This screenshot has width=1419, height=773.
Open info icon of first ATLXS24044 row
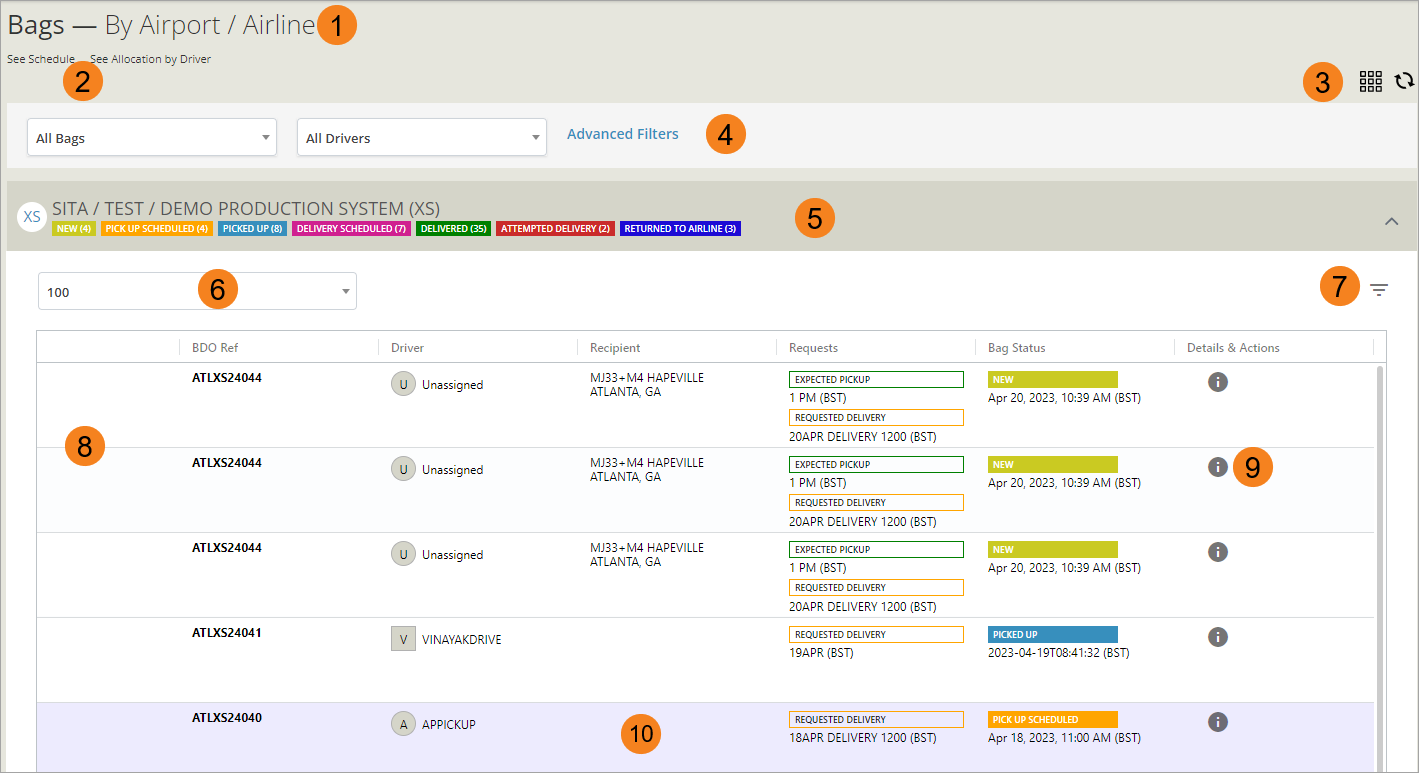click(x=1217, y=381)
